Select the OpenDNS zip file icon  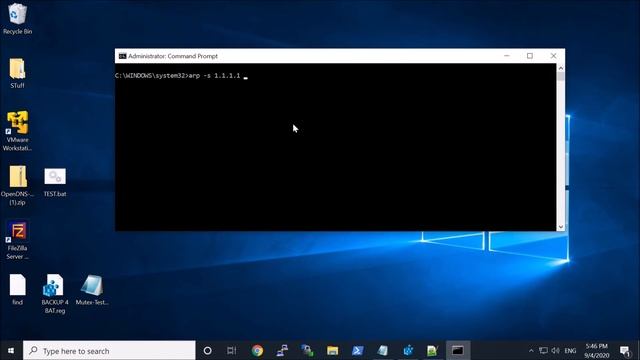tap(17, 185)
